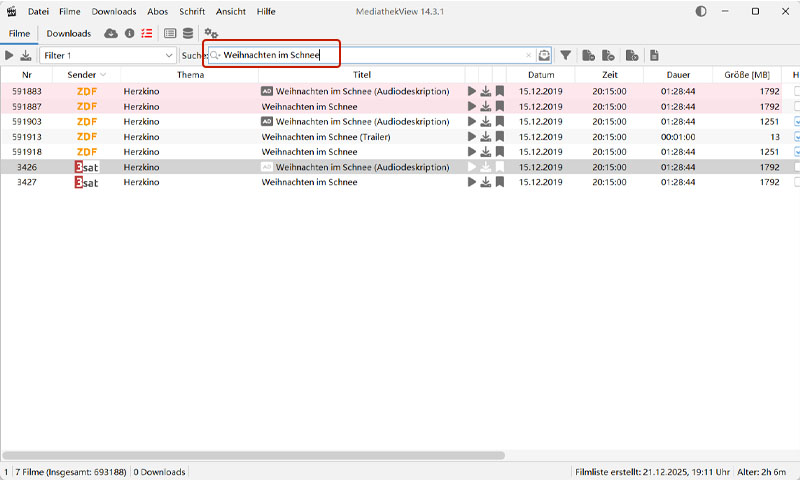Switch to the Downloads tab
The height and width of the screenshot is (480, 800).
[69, 33]
